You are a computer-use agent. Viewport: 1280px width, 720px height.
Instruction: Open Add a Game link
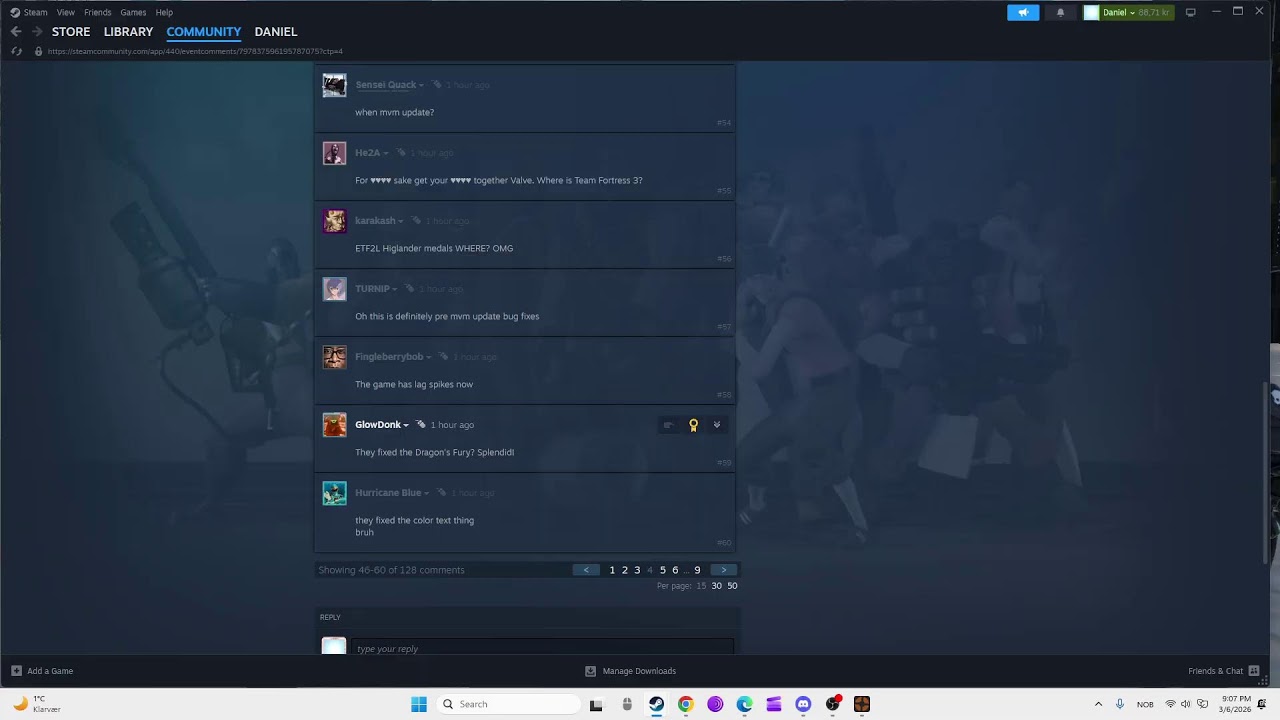tap(50, 671)
